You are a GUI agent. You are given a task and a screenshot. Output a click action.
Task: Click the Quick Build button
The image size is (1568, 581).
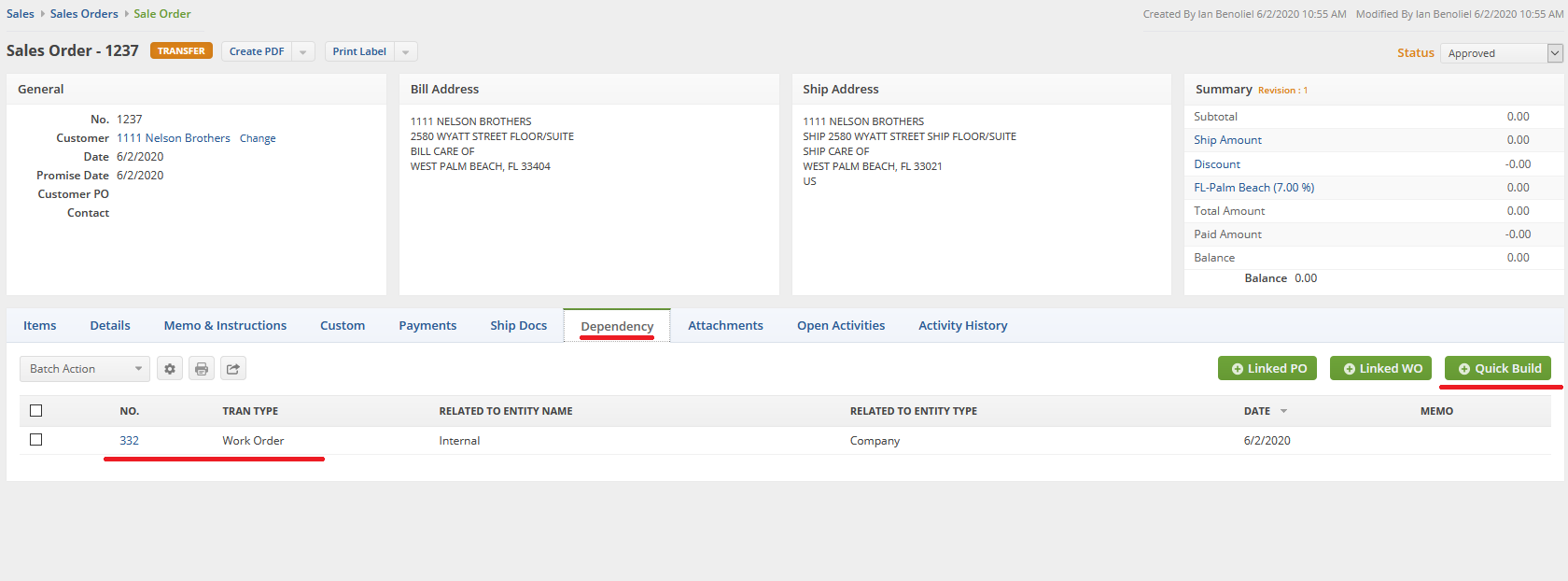point(1498,368)
